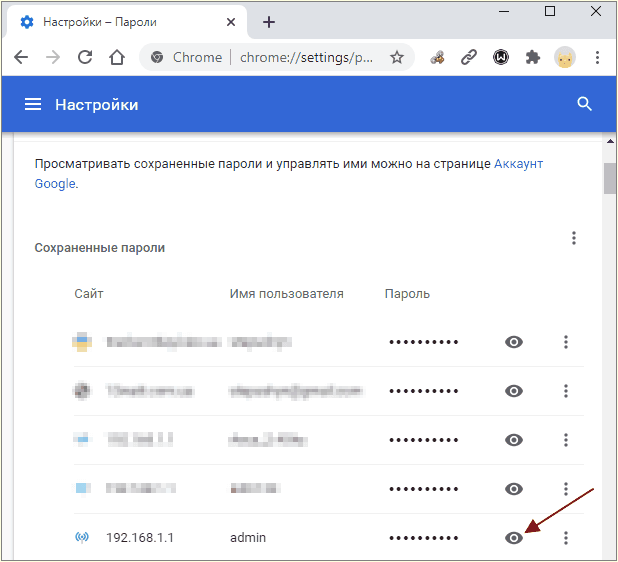Open the circular W extension icon
This screenshot has width=618, height=562.
pyautogui.click(x=501, y=58)
